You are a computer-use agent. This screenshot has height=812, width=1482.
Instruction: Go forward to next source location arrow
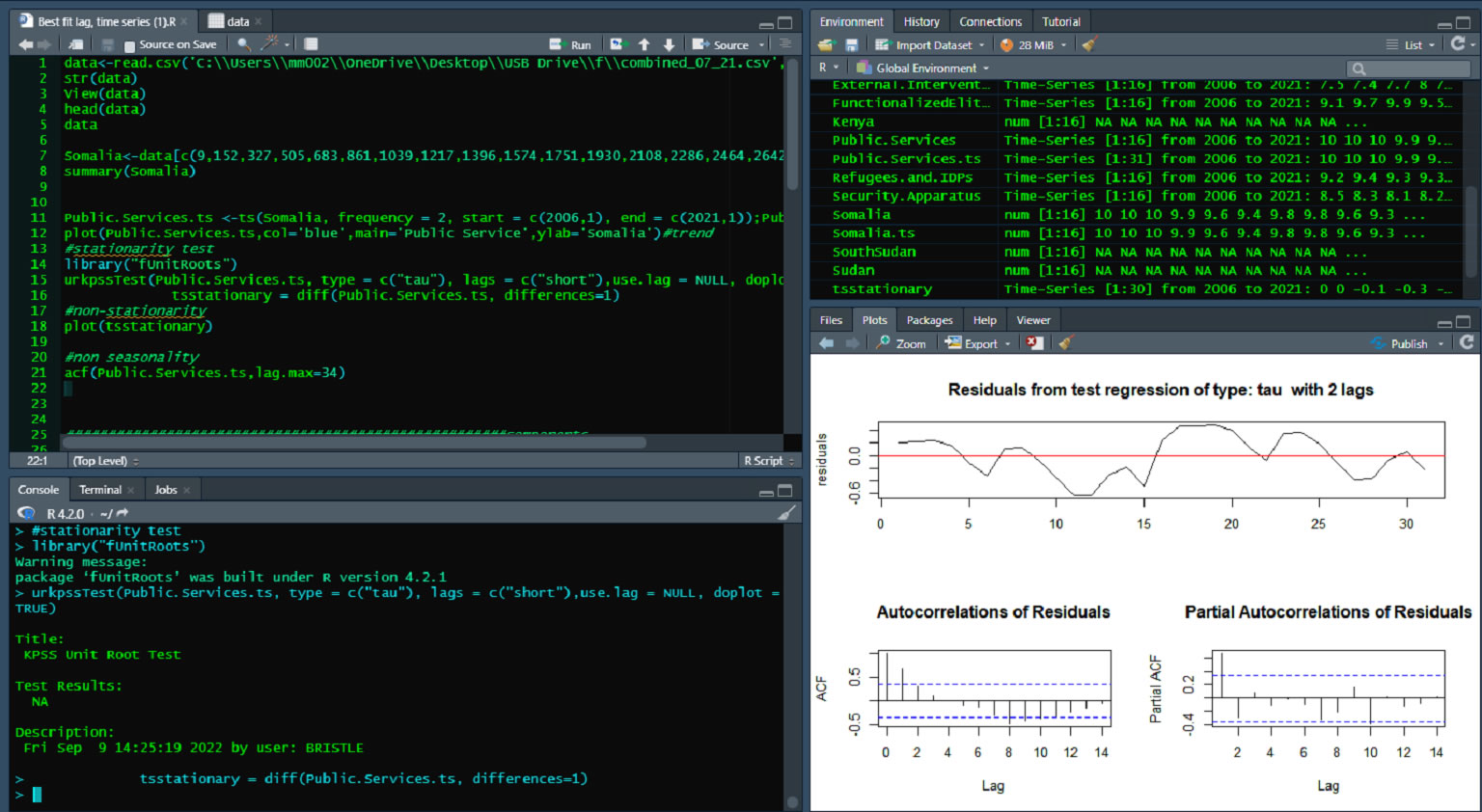pos(43,44)
